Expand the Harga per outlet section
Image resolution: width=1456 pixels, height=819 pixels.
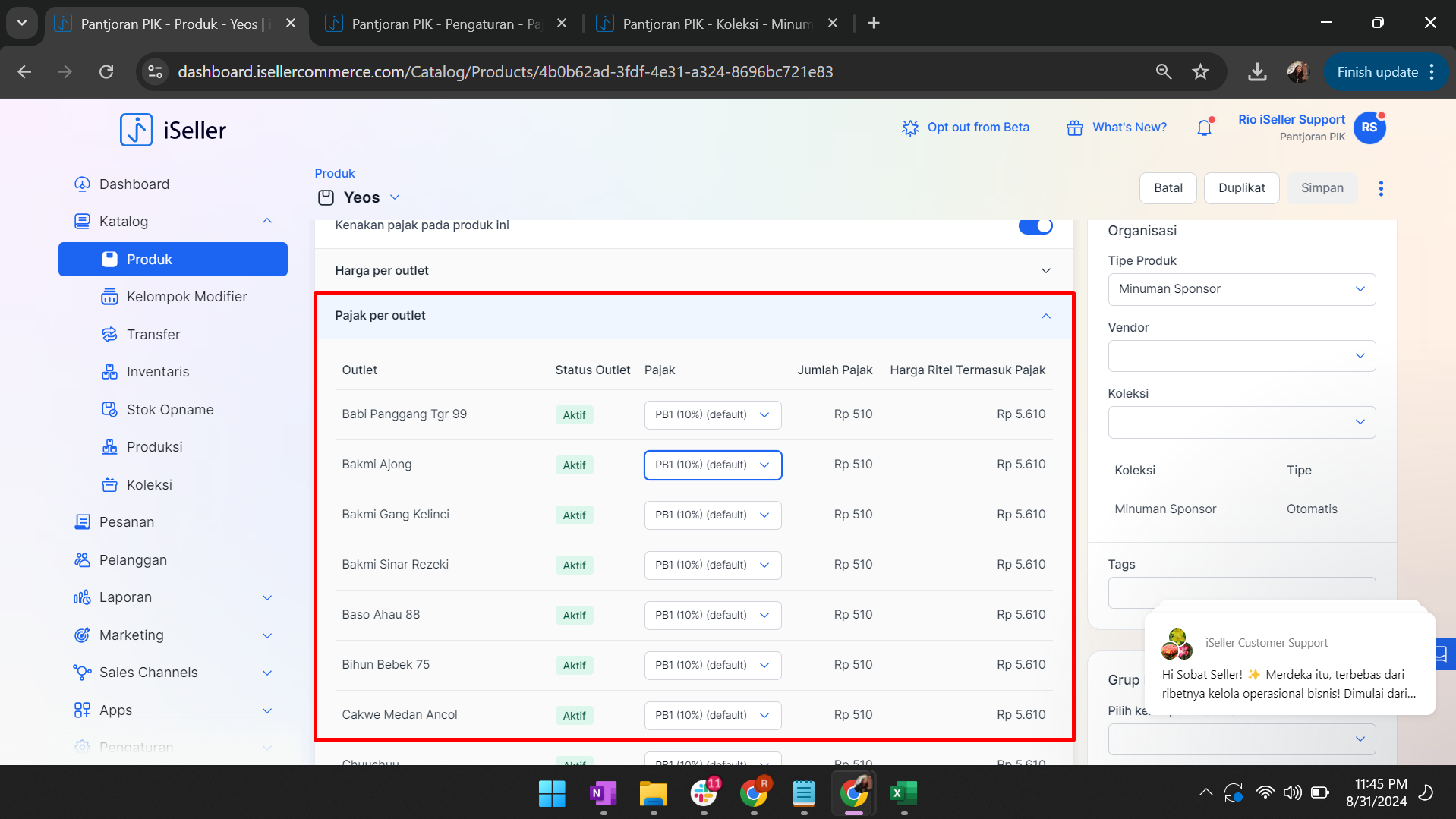pyautogui.click(x=693, y=271)
